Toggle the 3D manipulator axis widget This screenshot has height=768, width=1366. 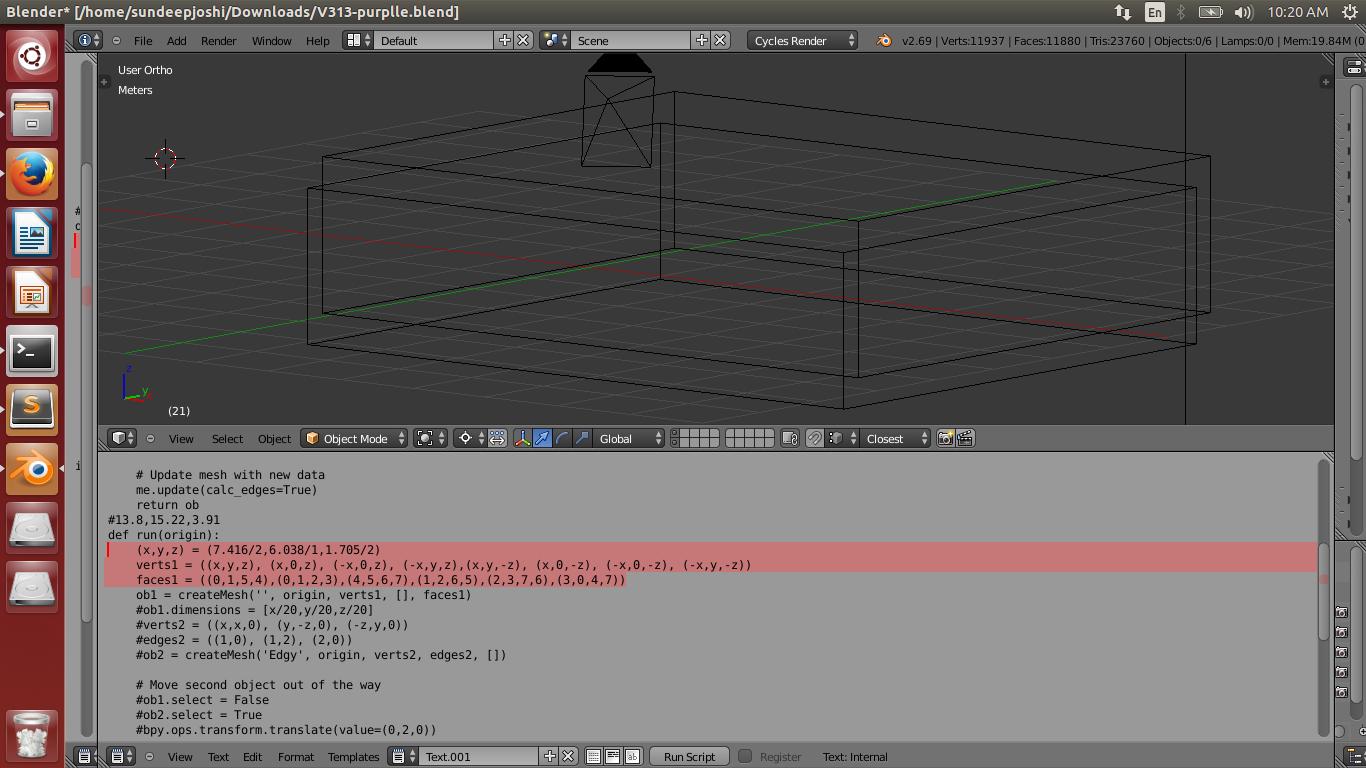click(522, 438)
